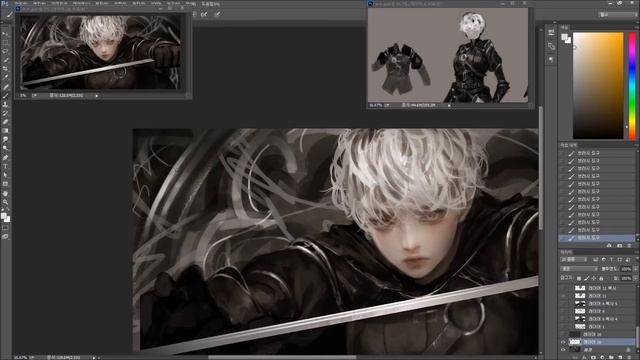
Task: Select the Brush tool in toolbox
Action: 5,95
